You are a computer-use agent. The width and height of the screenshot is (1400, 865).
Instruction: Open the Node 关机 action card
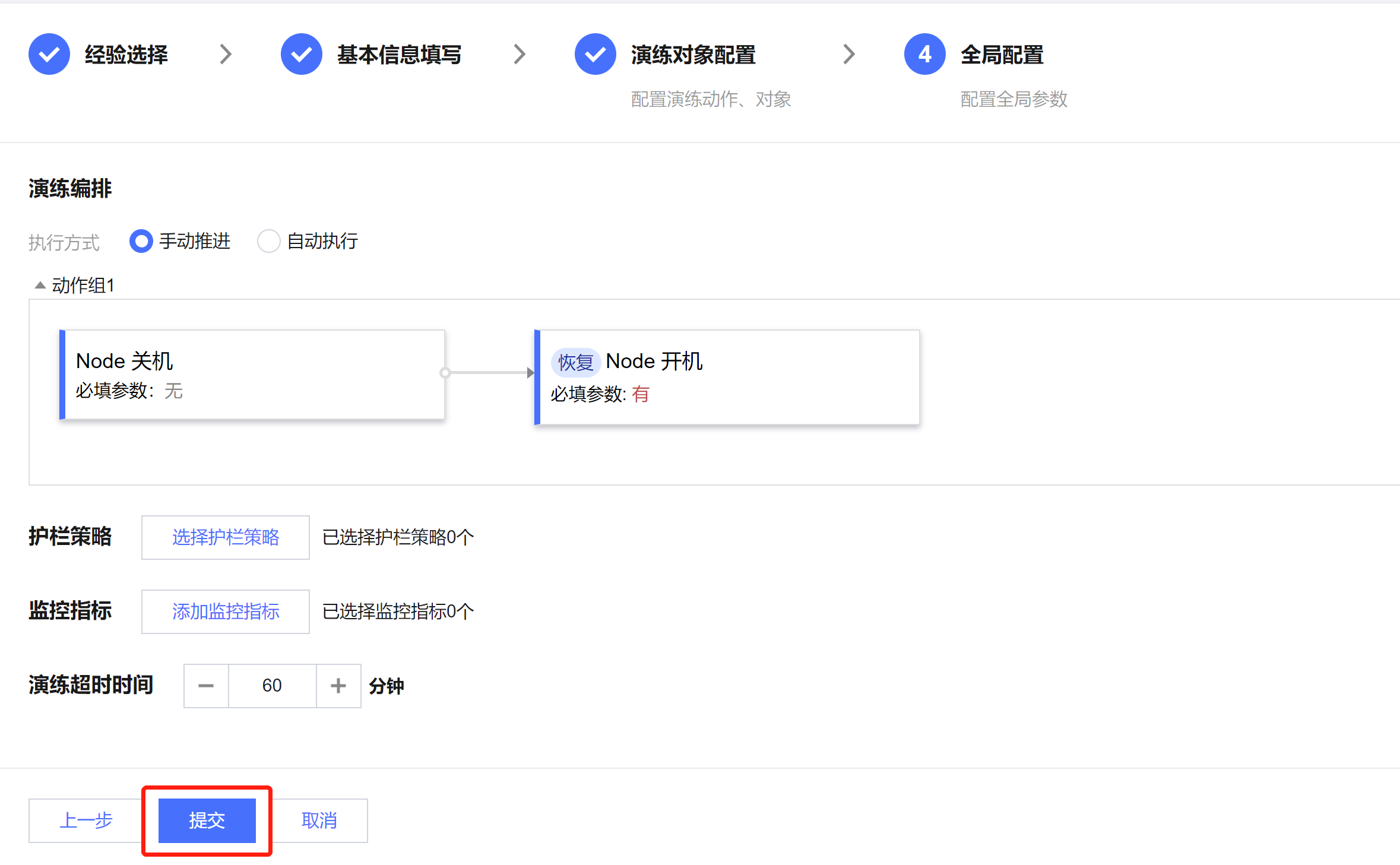click(253, 375)
